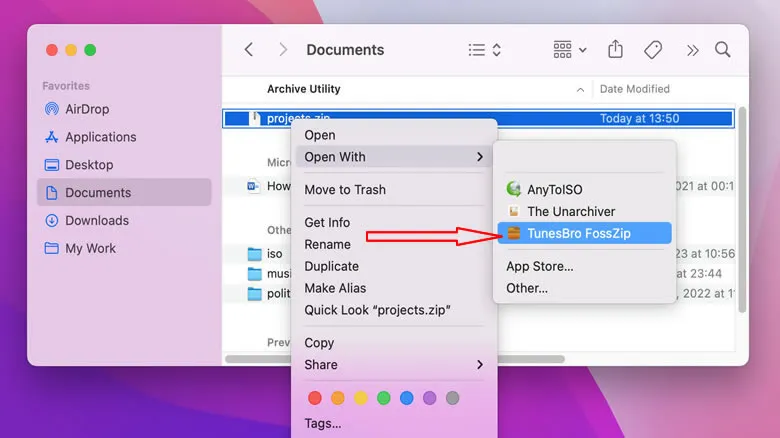This screenshot has height=438, width=780.
Task: Select AirDrop in sidebar
Action: coord(124,109)
